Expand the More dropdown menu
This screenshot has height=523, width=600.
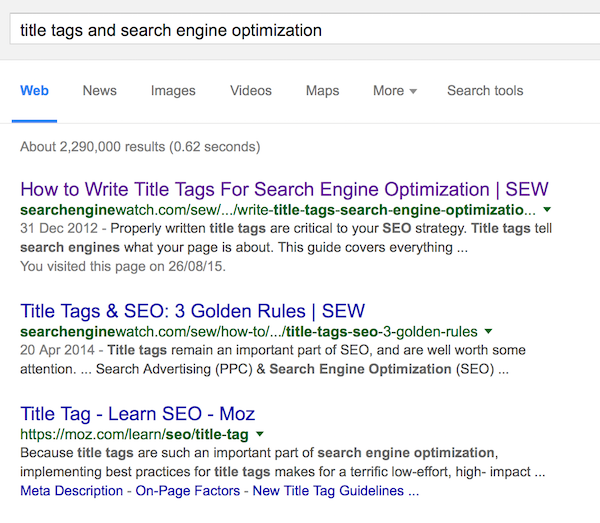(394, 91)
